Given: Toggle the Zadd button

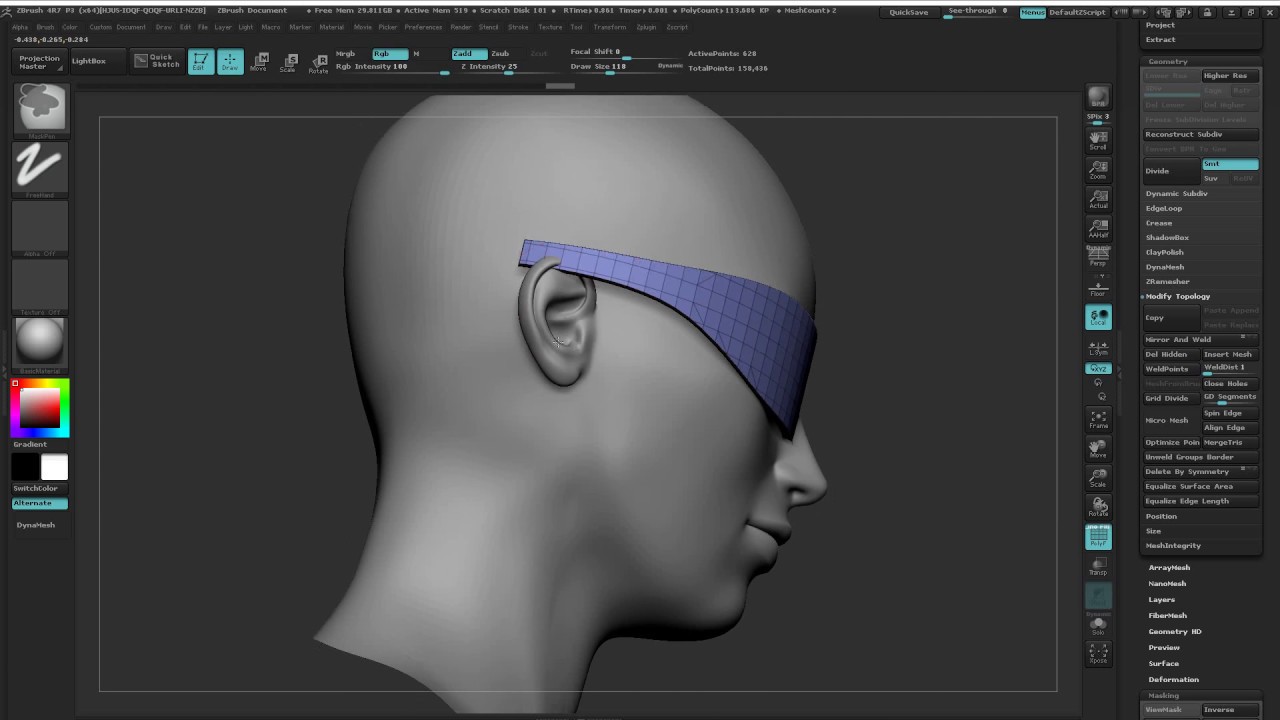Looking at the screenshot, I should pos(468,53).
